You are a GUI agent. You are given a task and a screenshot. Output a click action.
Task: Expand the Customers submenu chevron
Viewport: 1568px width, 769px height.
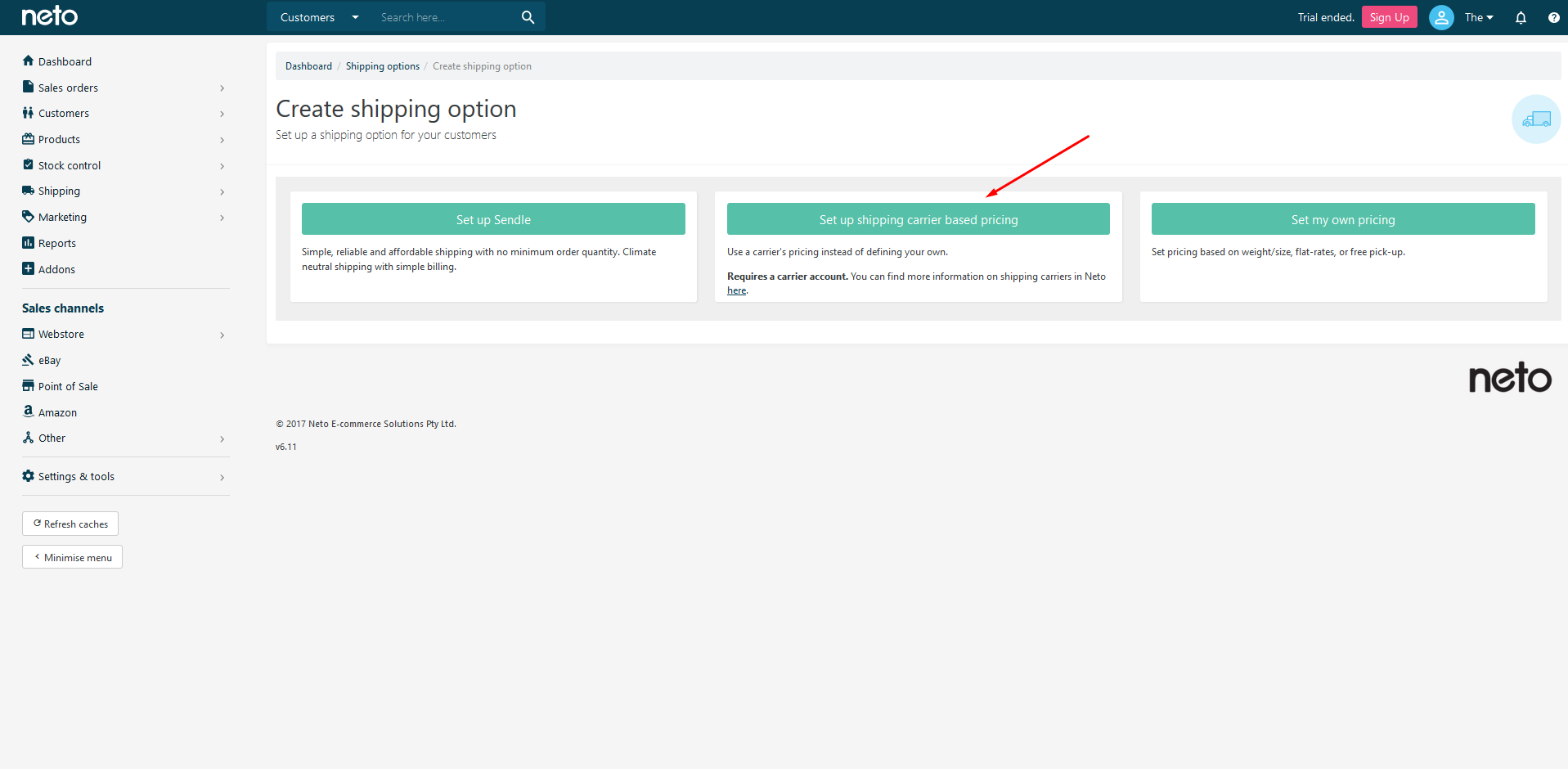coord(222,114)
